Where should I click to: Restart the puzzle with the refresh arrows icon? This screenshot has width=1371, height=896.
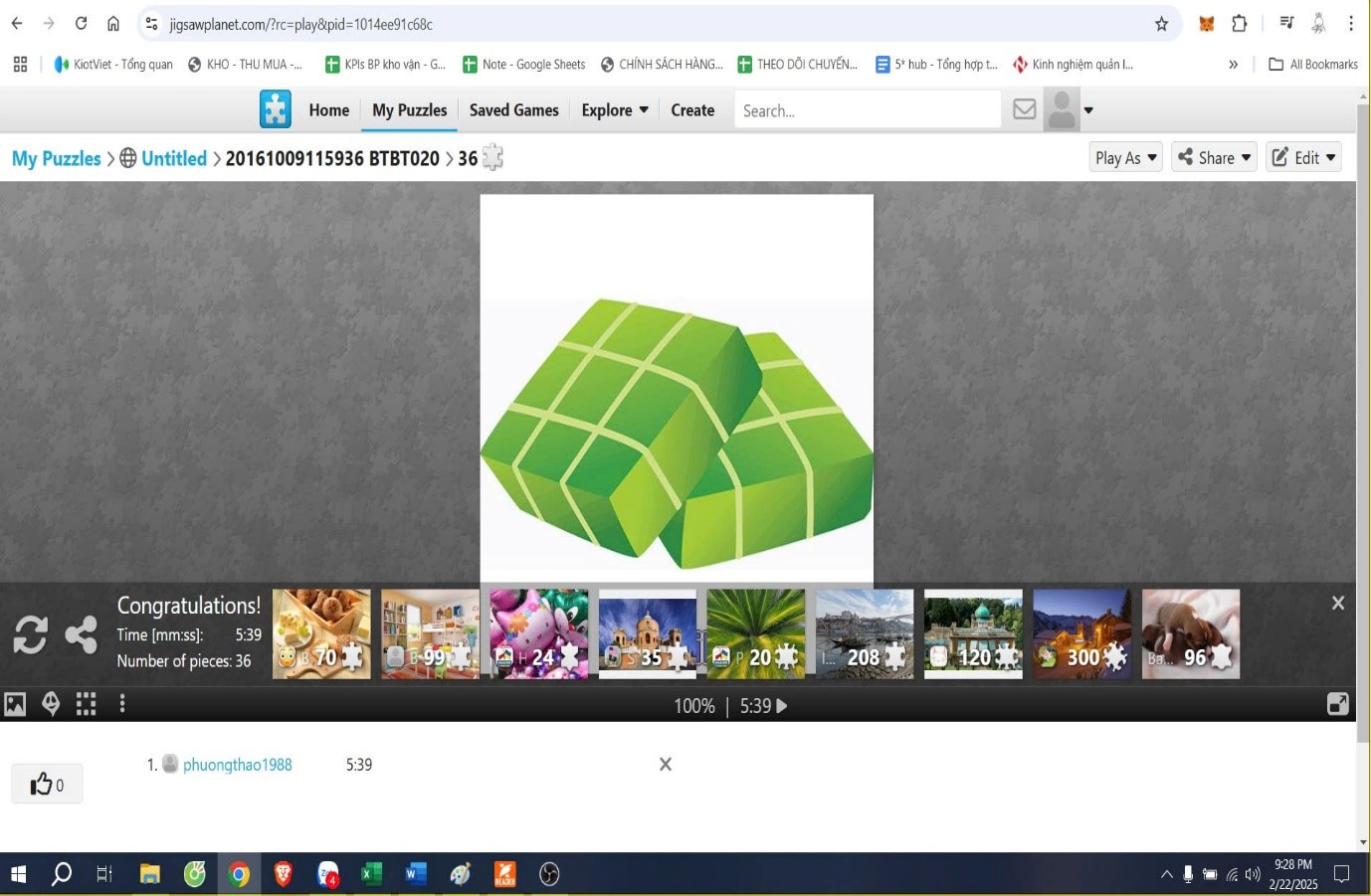click(30, 634)
